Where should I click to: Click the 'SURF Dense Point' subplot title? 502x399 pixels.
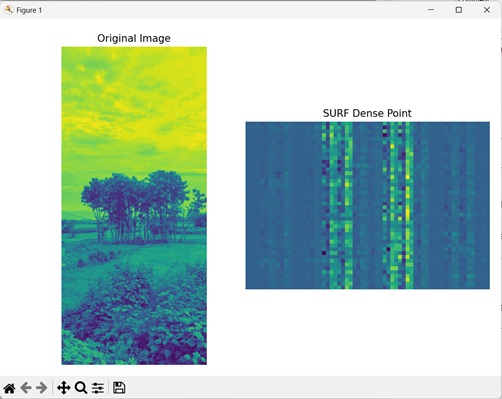367,113
